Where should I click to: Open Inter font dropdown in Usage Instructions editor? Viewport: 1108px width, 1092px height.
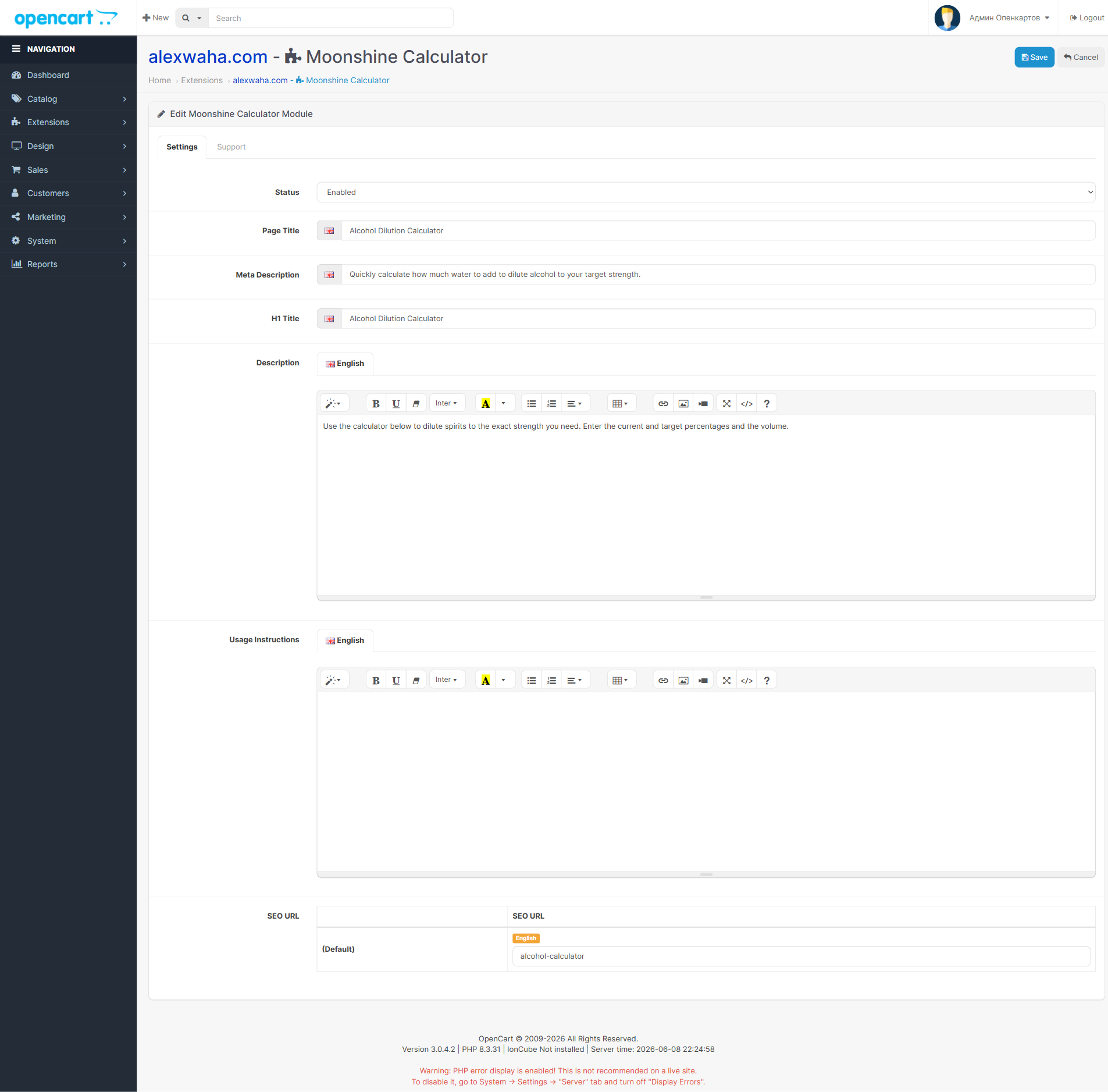447,680
